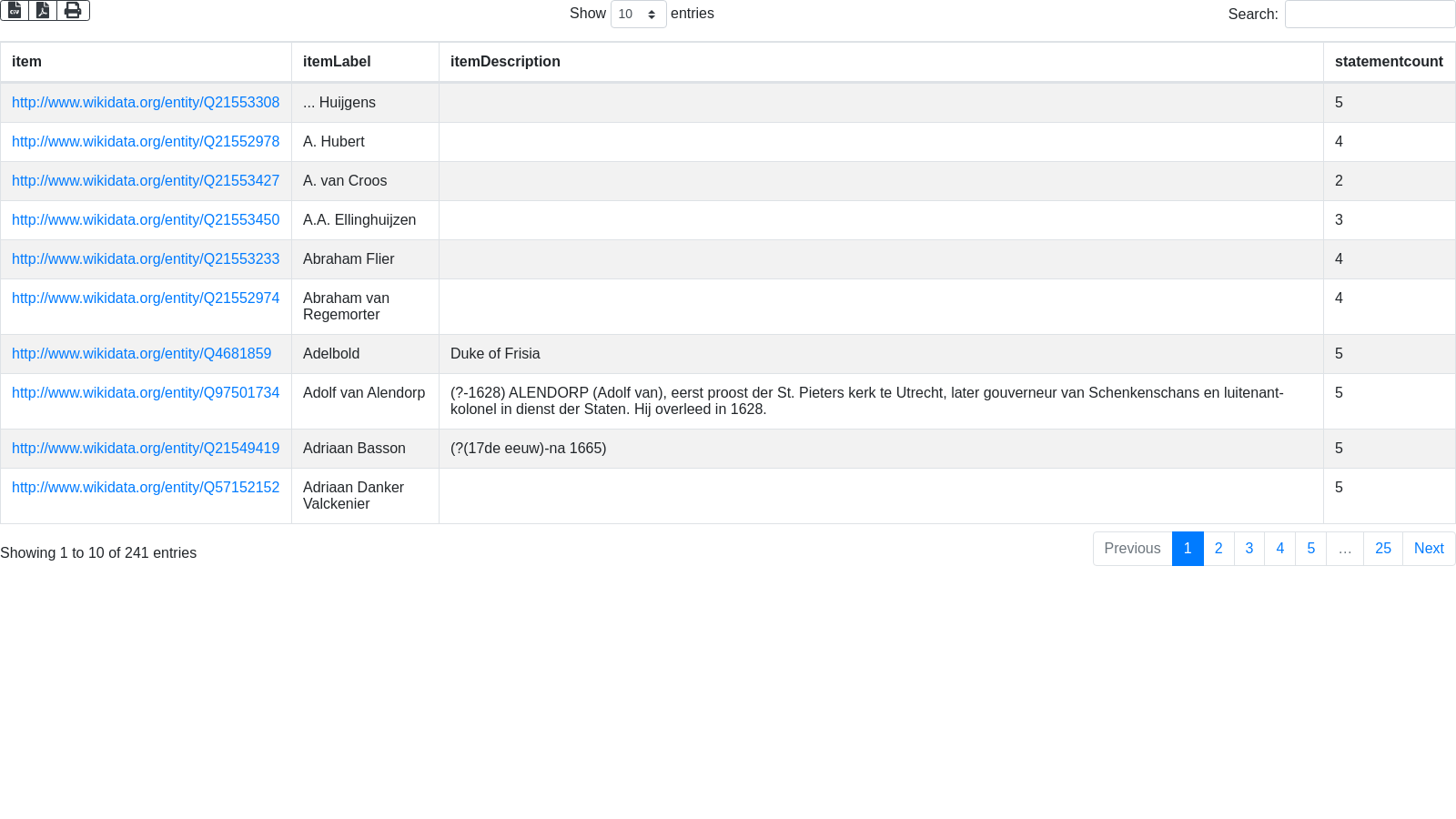Open Wikidata link Q21553233 for Abraham Flier

(x=146, y=259)
